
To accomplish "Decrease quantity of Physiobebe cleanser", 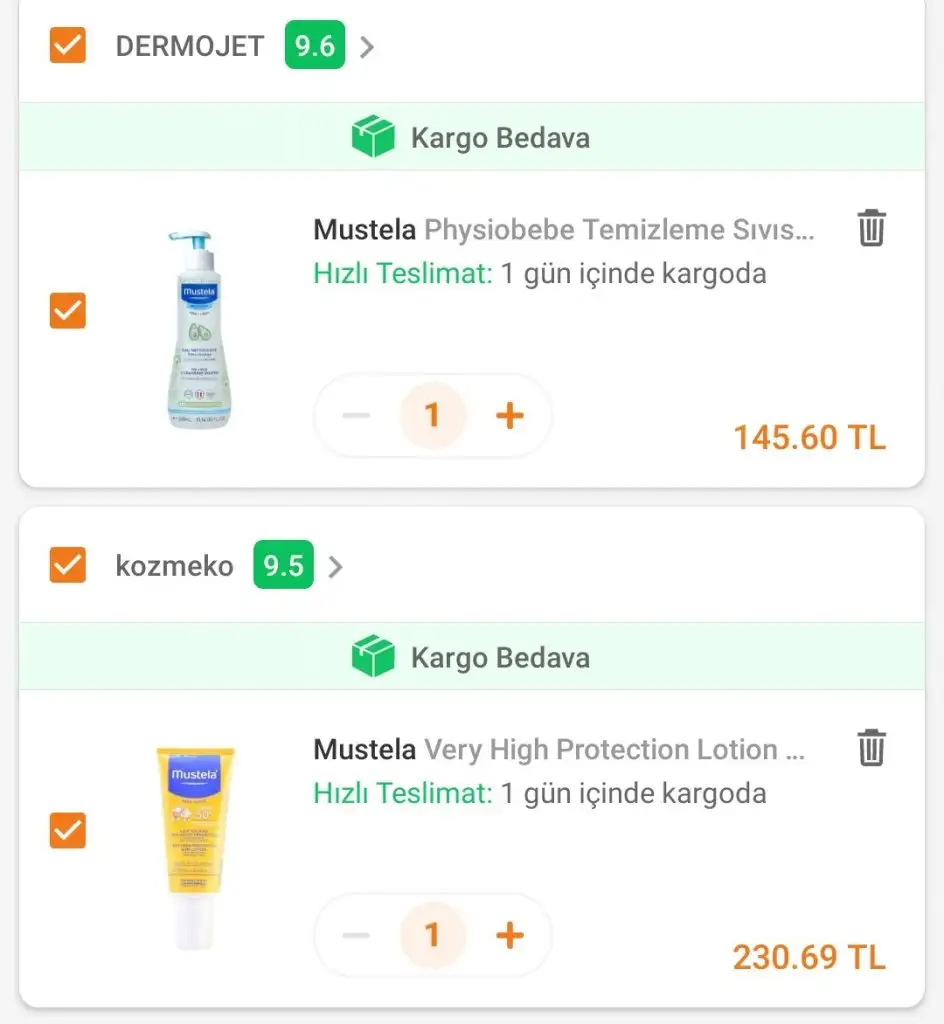I will [x=356, y=415].
